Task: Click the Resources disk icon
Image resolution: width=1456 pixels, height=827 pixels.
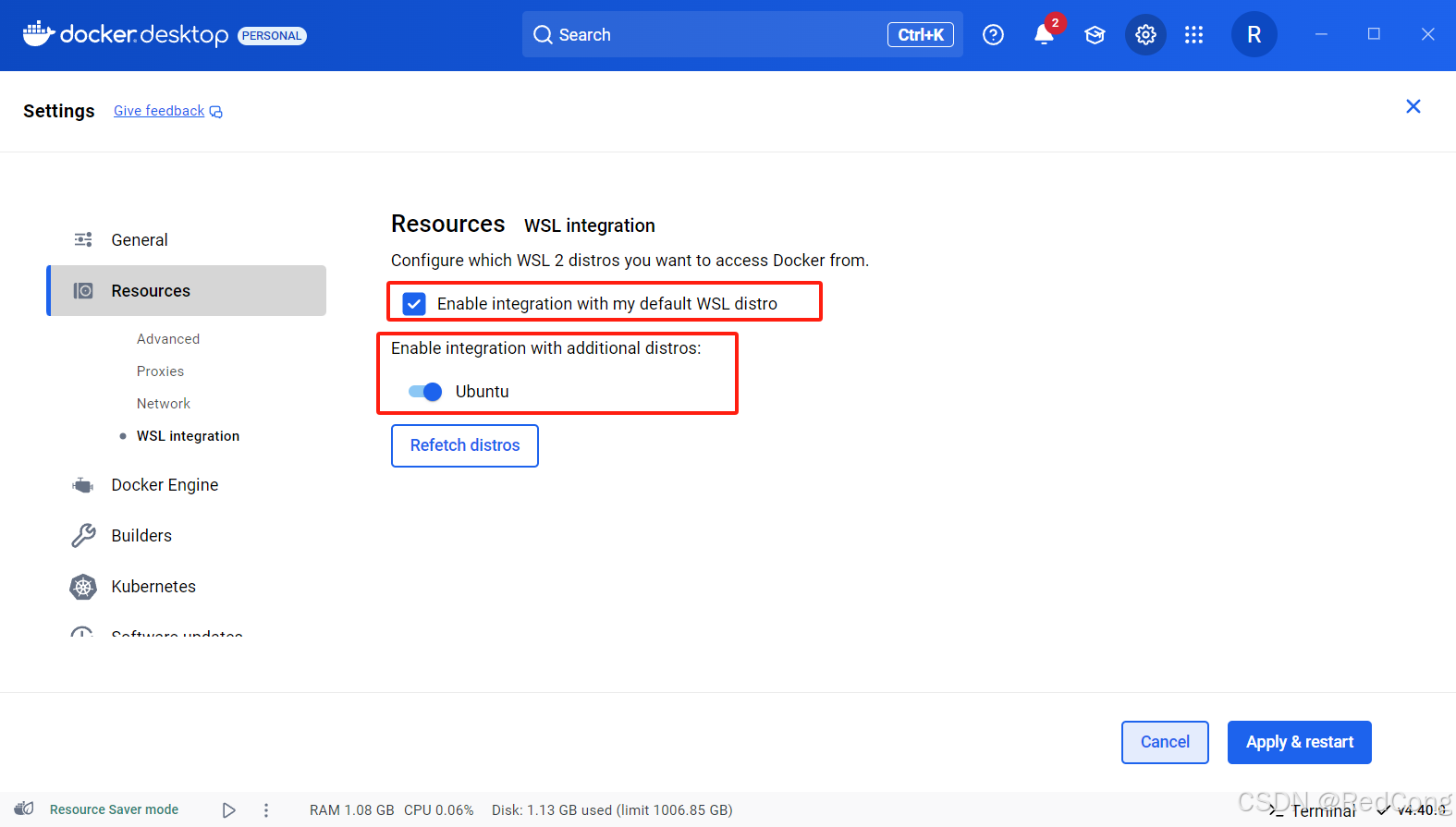Action: point(83,291)
